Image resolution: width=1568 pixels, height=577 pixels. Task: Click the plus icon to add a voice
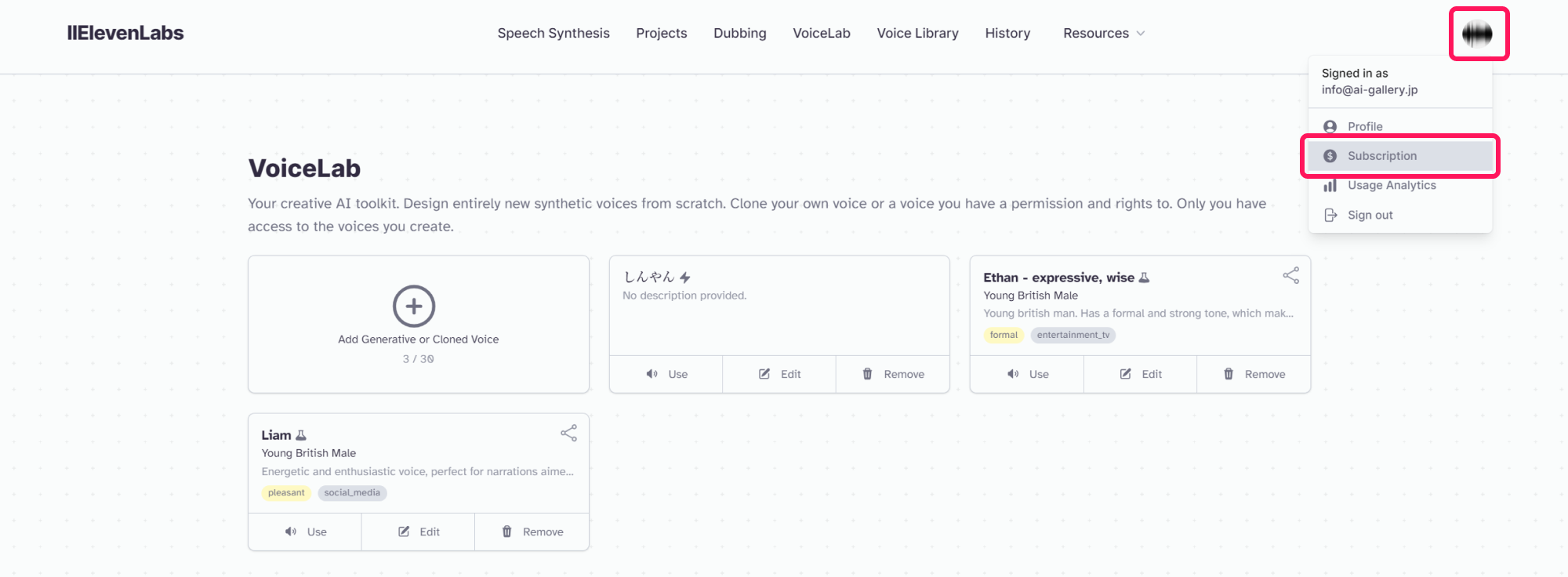[414, 306]
